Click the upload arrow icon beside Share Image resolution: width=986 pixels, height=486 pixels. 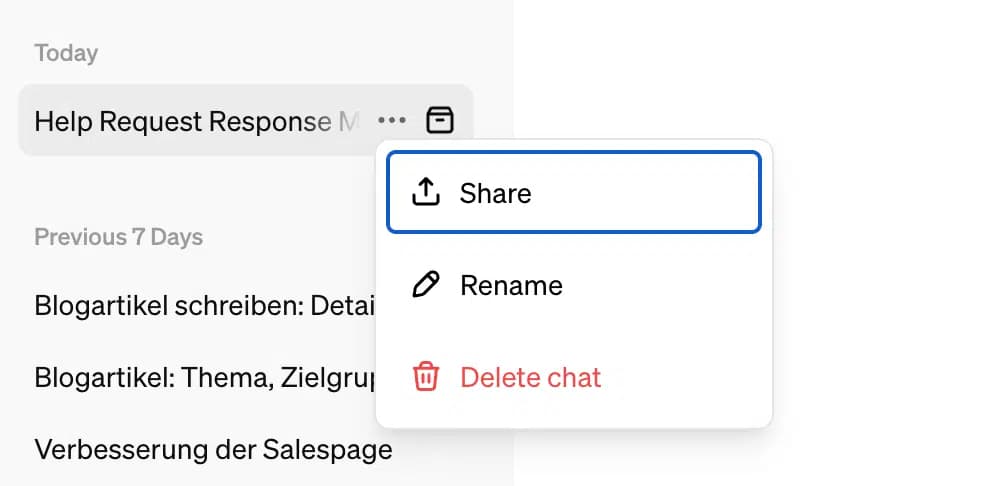click(x=426, y=192)
